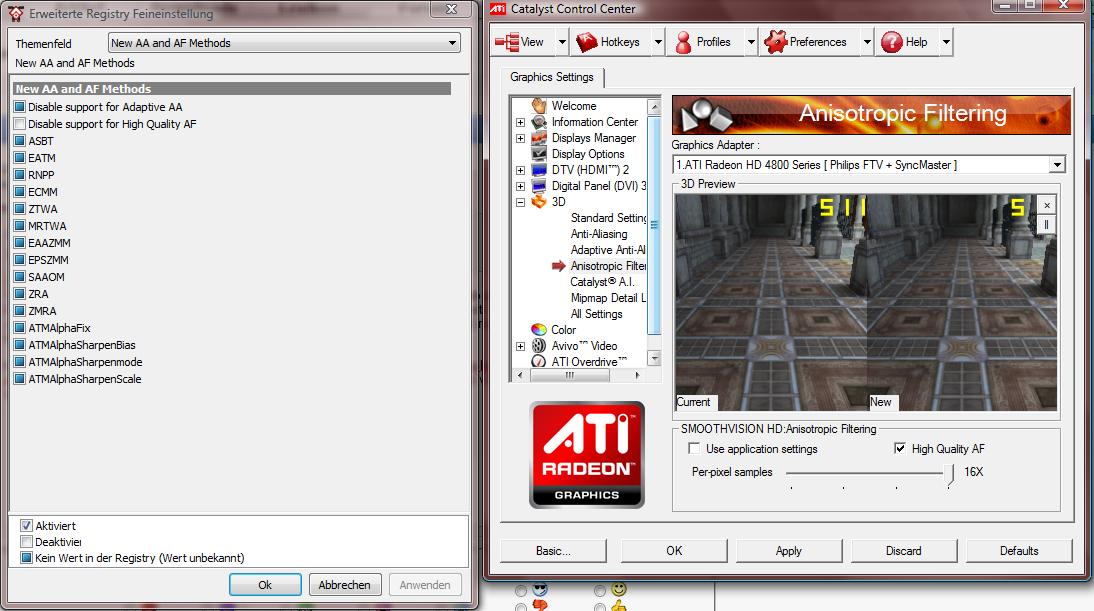Viewport: 1094px width, 611px height.
Task: Select the Color wheel icon in tree
Action: pyautogui.click(x=539, y=329)
